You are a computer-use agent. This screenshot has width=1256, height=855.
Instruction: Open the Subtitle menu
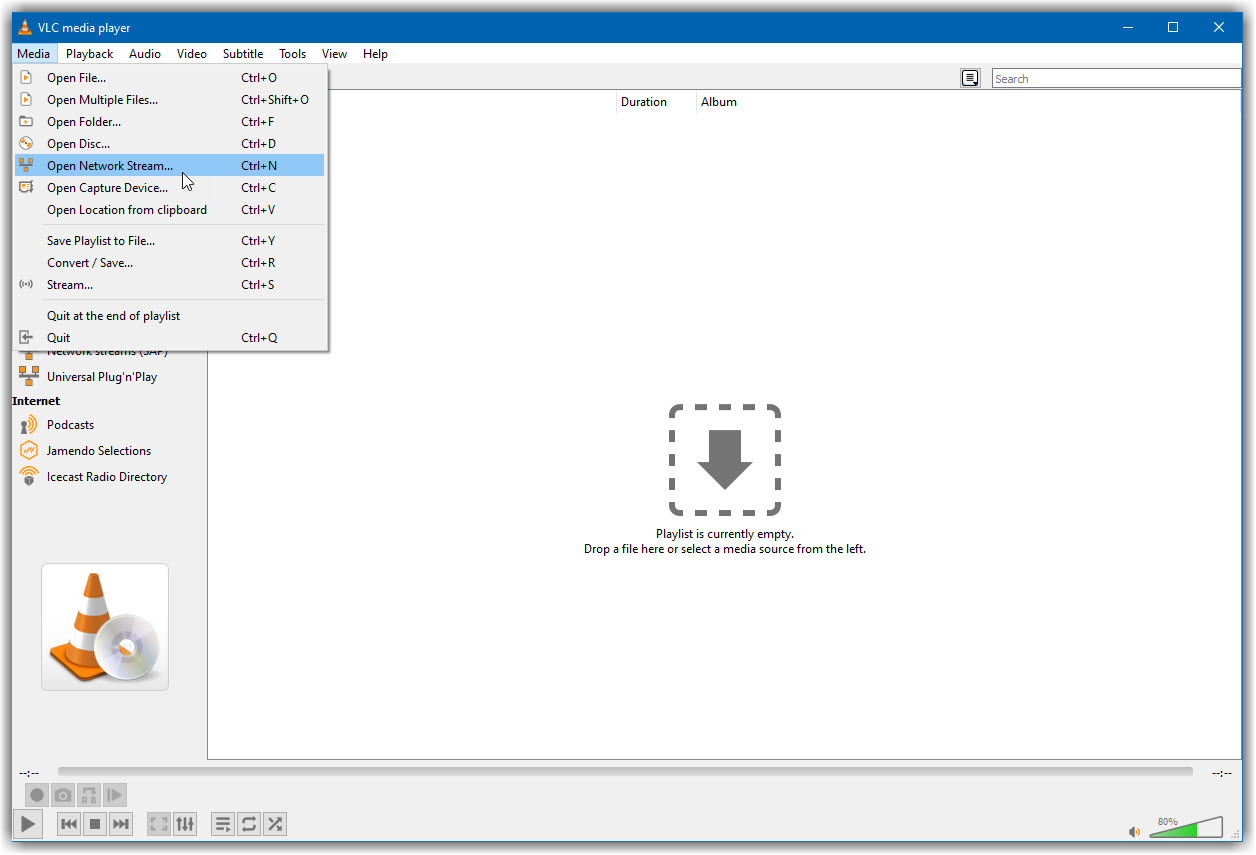(243, 54)
